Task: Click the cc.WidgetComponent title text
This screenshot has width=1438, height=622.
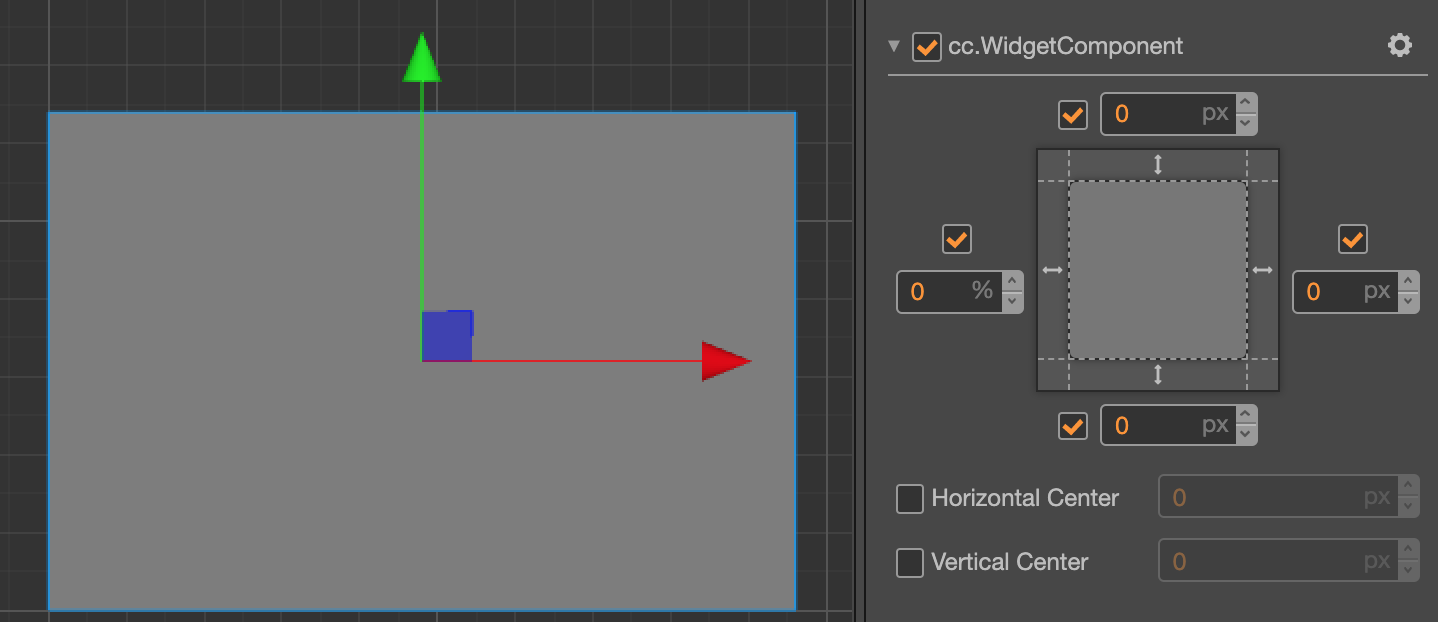Action: click(x=1065, y=46)
